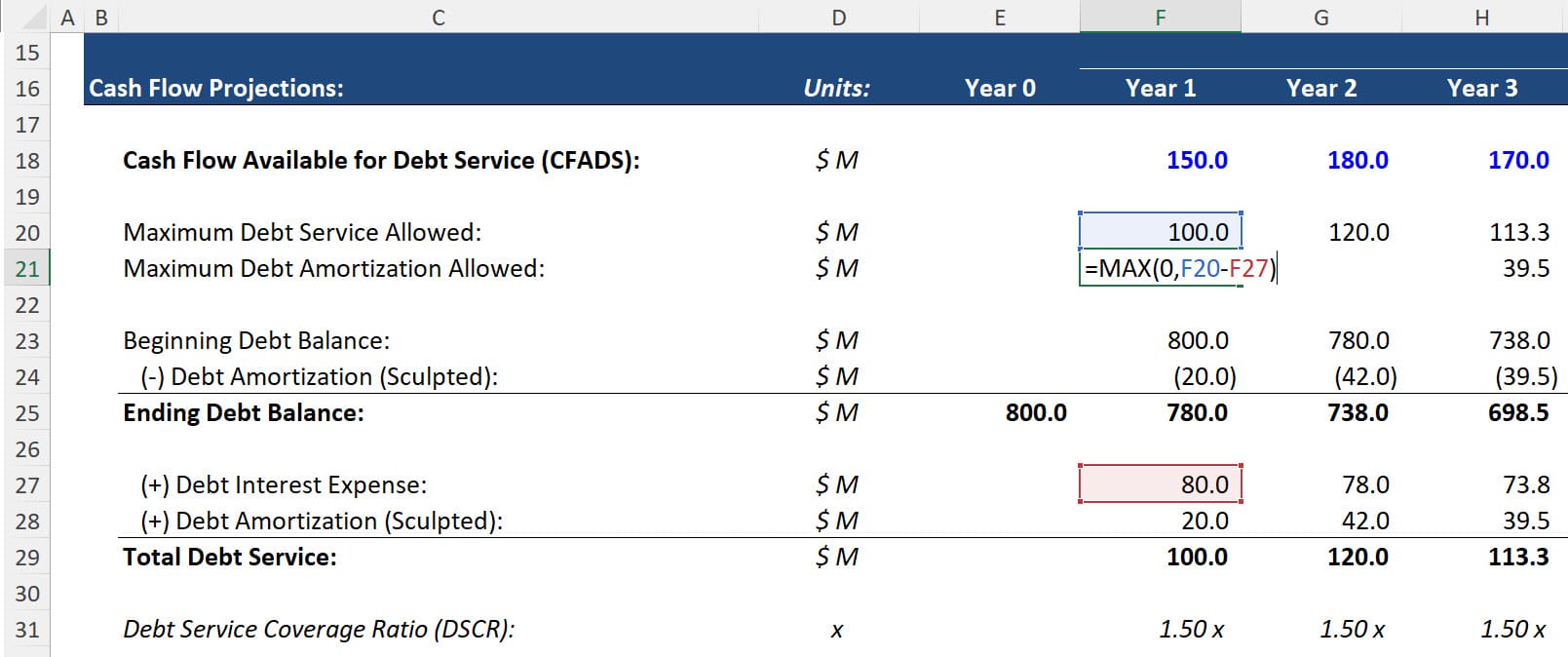Select column F header
The image size is (1568, 657).
pyautogui.click(x=1160, y=17)
